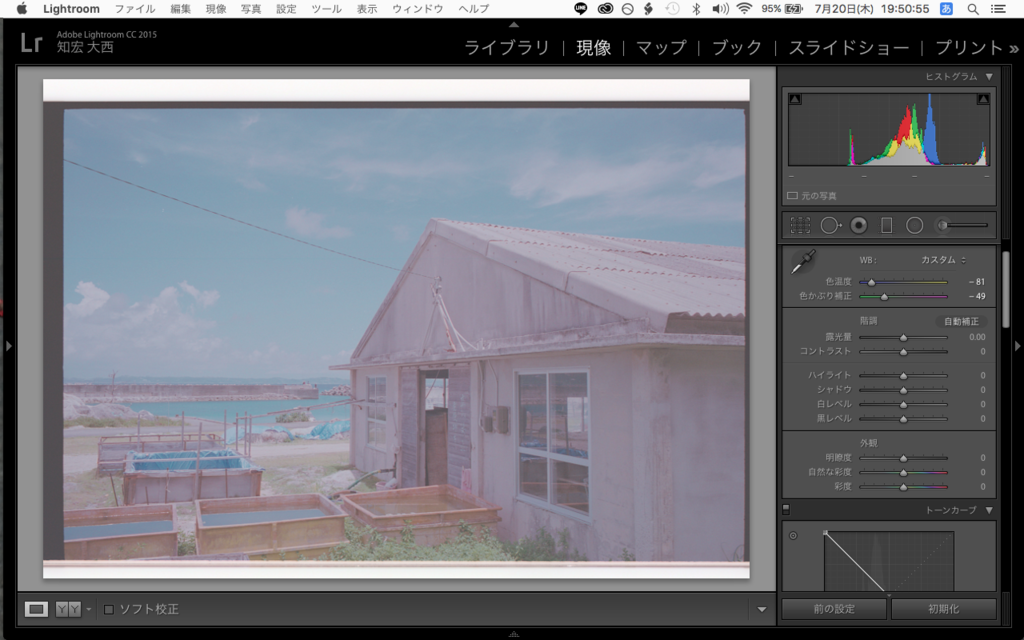Toggle 元の写真 original photo checkbox

pyautogui.click(x=792, y=195)
